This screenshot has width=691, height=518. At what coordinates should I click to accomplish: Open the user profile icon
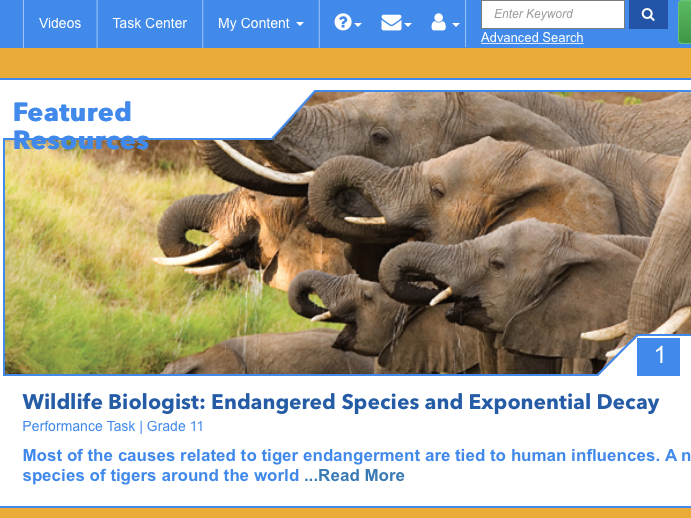coord(438,22)
